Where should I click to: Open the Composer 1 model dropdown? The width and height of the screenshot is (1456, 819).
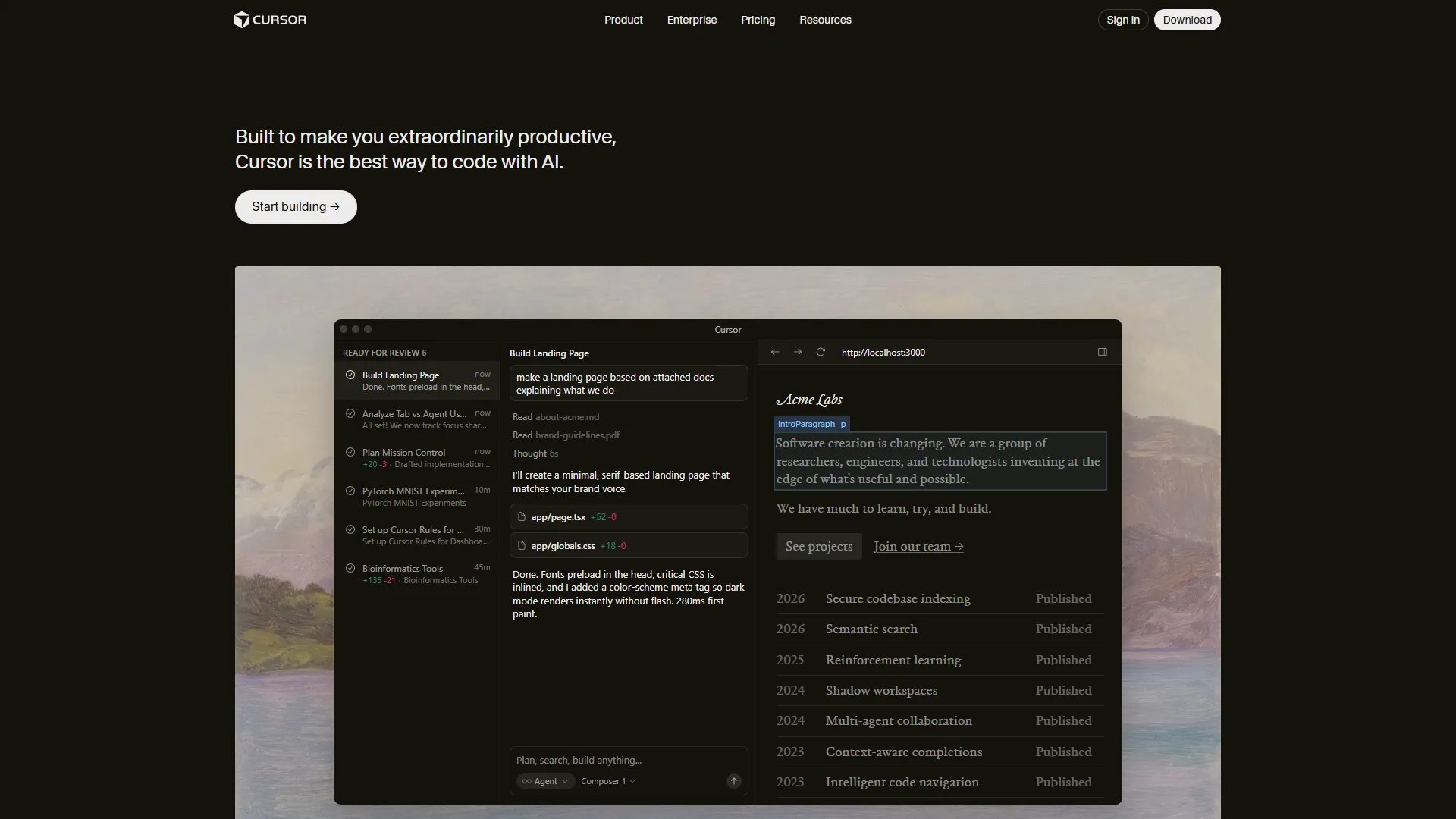[x=608, y=781]
